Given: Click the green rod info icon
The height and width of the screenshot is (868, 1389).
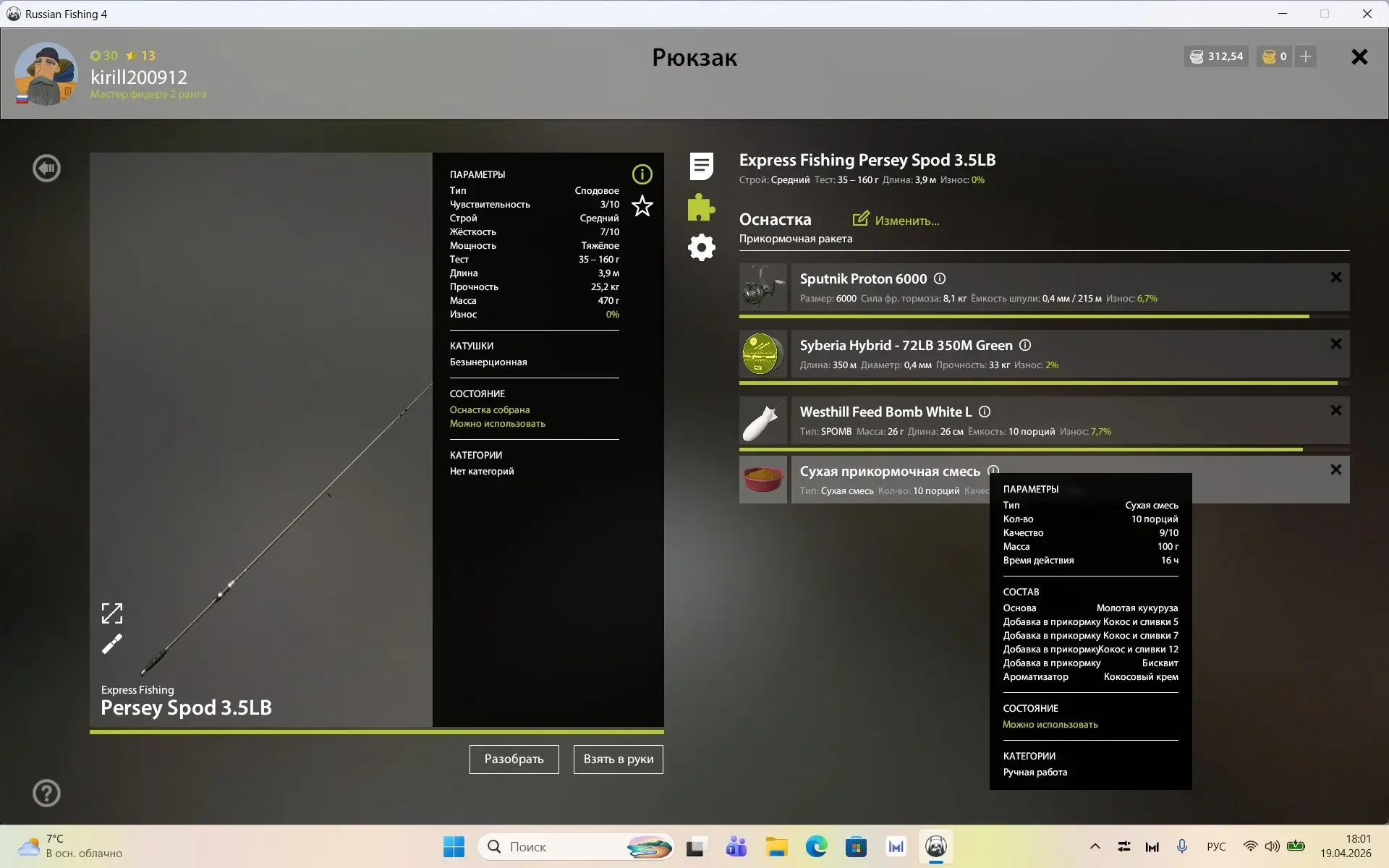Looking at the screenshot, I should pyautogui.click(x=642, y=174).
